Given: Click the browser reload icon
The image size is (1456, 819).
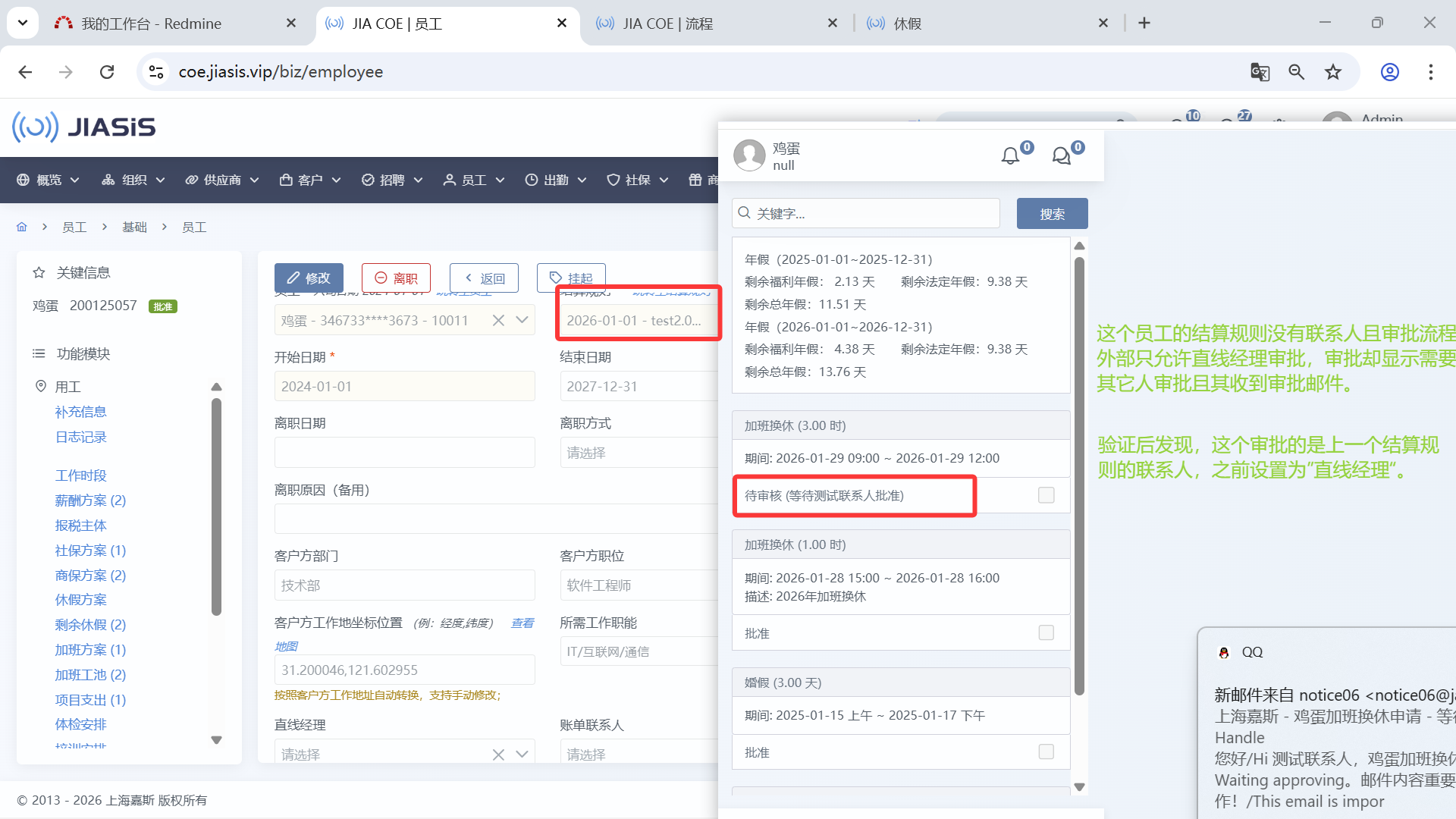Looking at the screenshot, I should [x=107, y=72].
